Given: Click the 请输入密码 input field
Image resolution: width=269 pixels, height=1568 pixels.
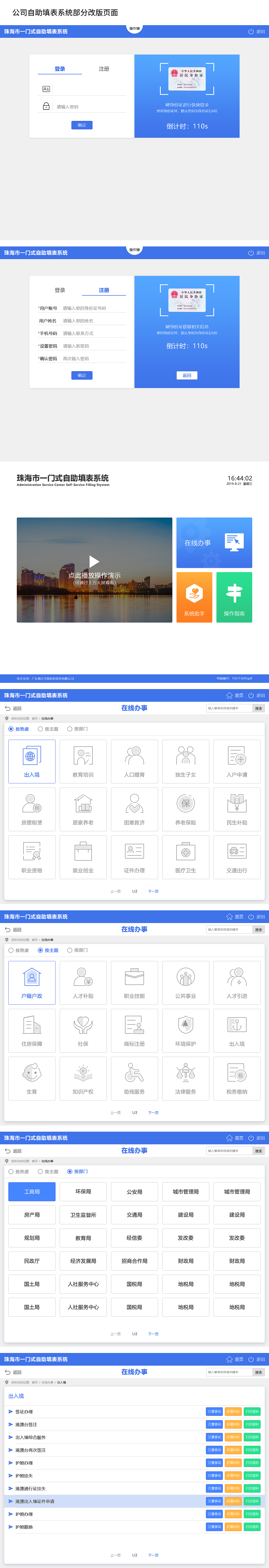Looking at the screenshot, I should [x=91, y=106].
